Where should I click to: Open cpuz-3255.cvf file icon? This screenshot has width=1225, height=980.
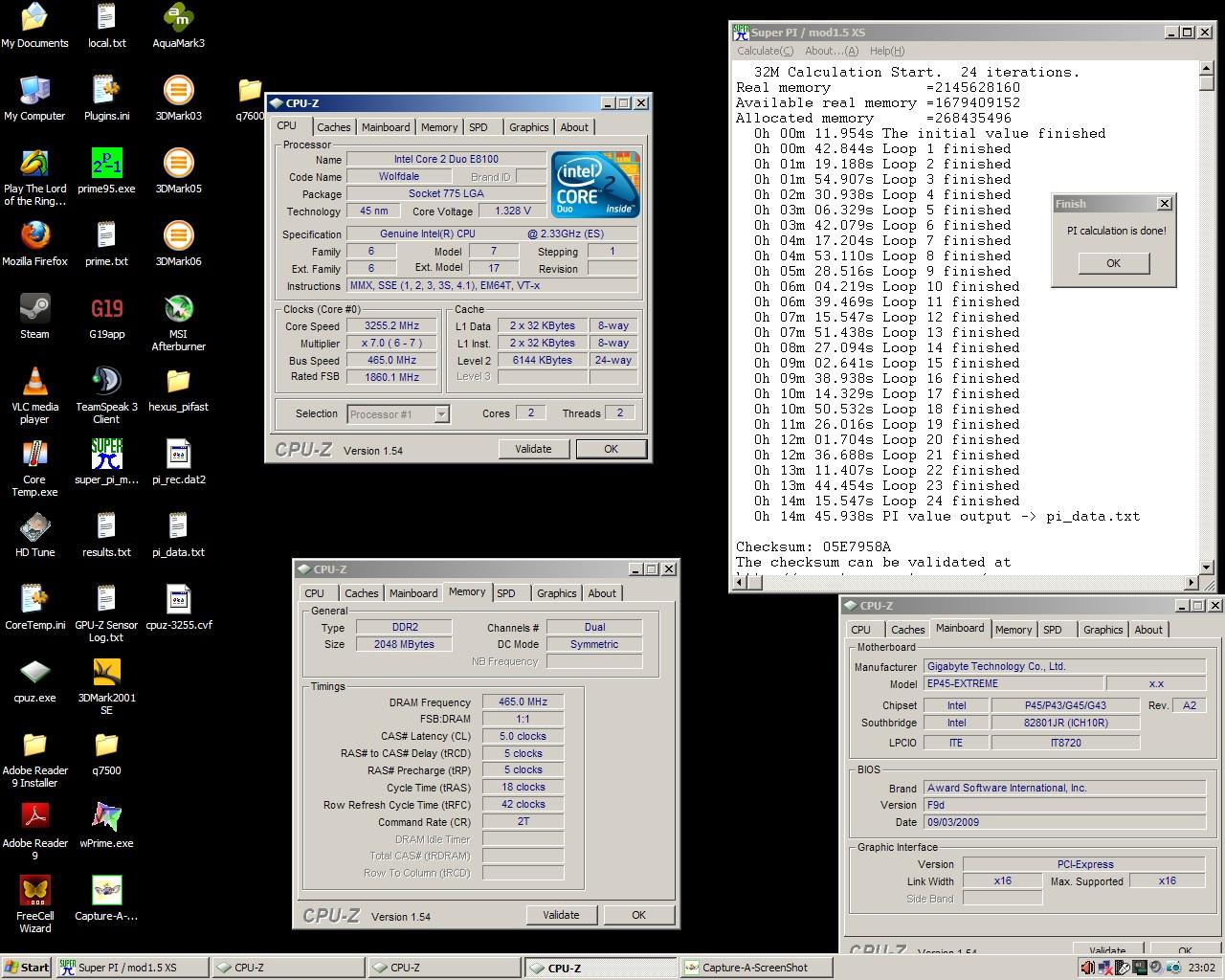point(178,608)
